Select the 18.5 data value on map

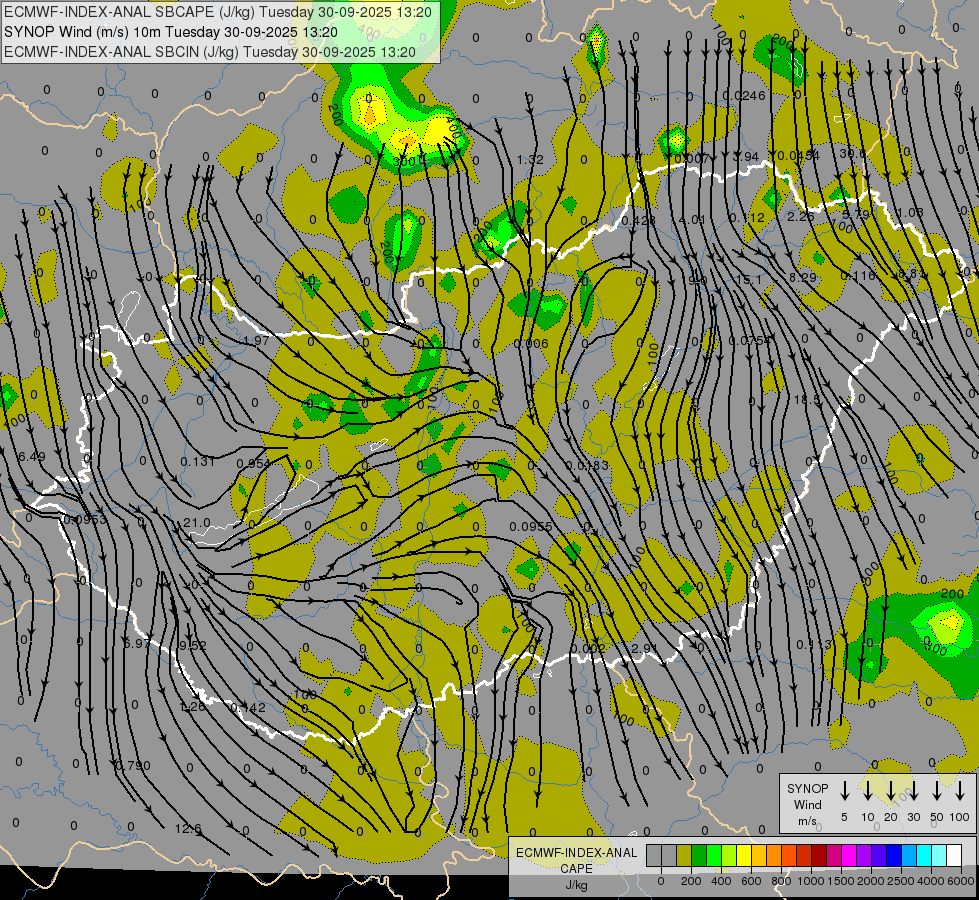tap(806, 399)
